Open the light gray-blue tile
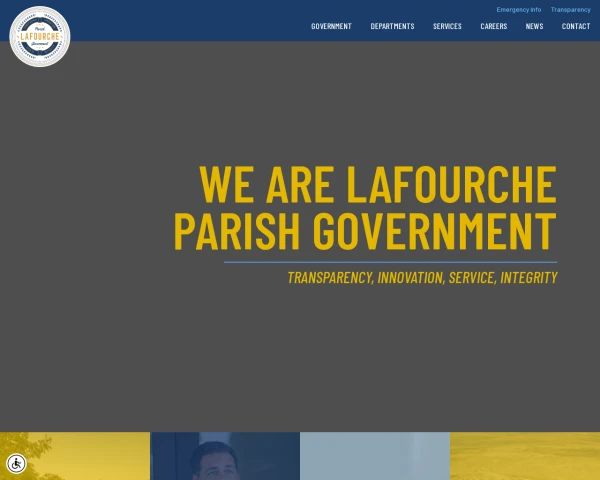 click(375, 456)
